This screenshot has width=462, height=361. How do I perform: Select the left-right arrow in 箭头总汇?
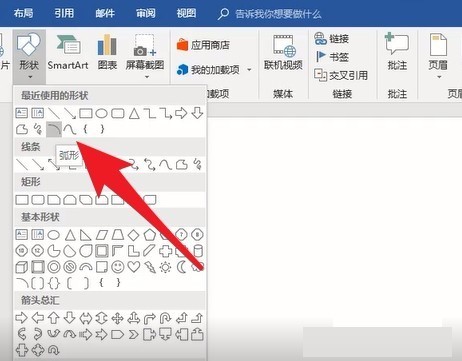point(86,318)
